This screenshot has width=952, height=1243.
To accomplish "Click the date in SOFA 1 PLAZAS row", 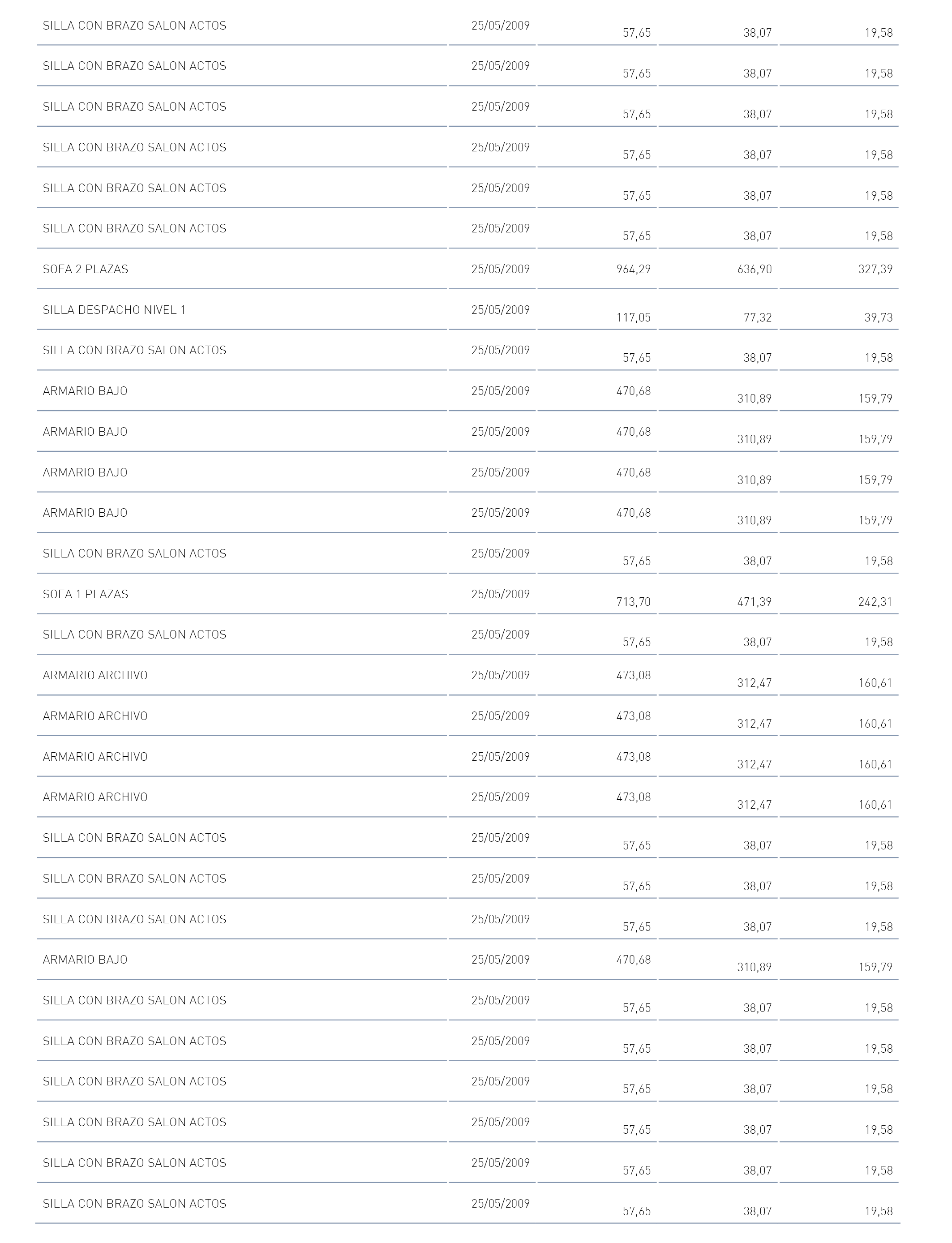I will pyautogui.click(x=500, y=594).
